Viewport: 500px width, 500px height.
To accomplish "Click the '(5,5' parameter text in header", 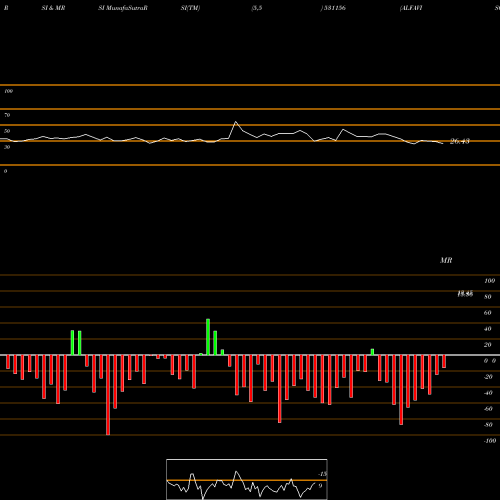I will click(x=257, y=8).
